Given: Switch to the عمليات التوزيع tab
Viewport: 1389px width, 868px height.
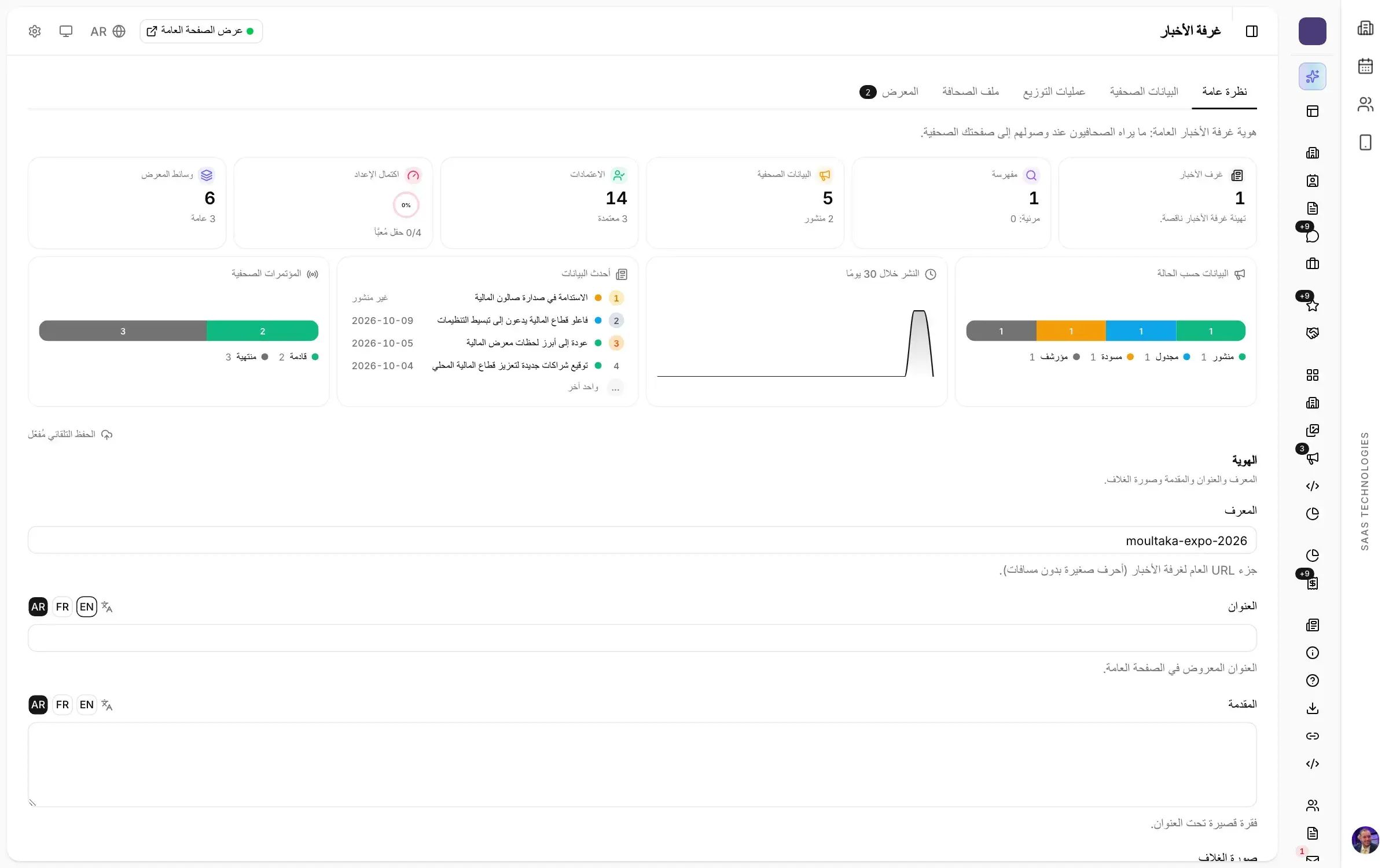Looking at the screenshot, I should click(1054, 91).
